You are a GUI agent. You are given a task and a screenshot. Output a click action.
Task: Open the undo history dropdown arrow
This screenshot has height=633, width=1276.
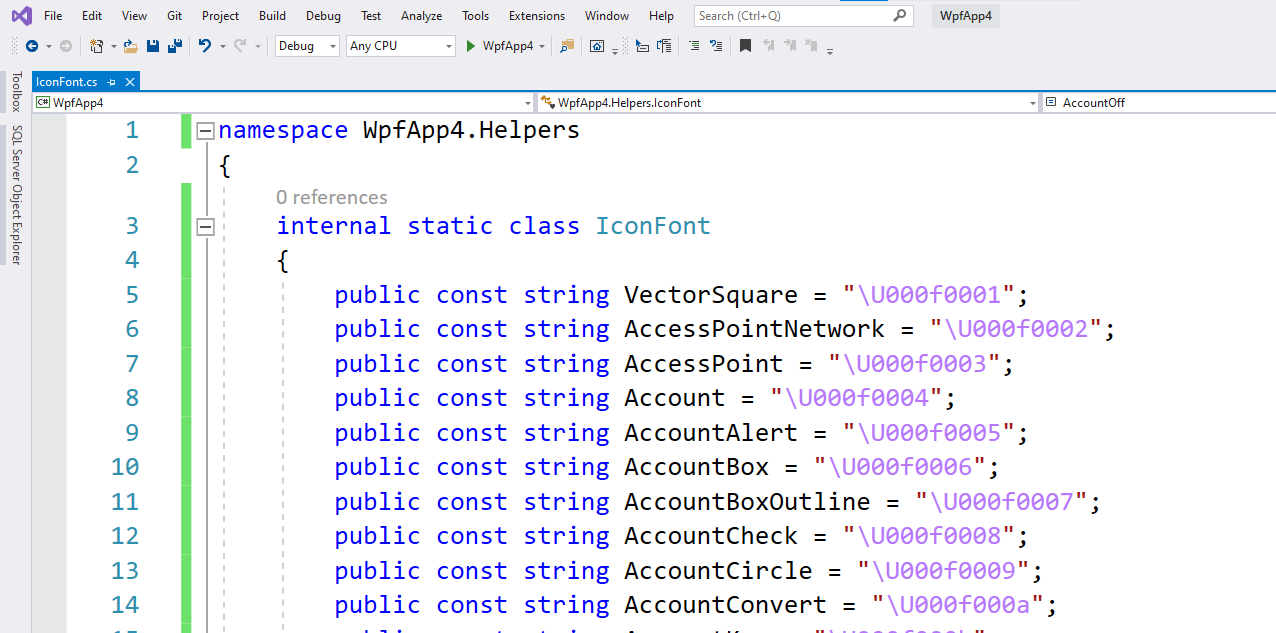(222, 46)
